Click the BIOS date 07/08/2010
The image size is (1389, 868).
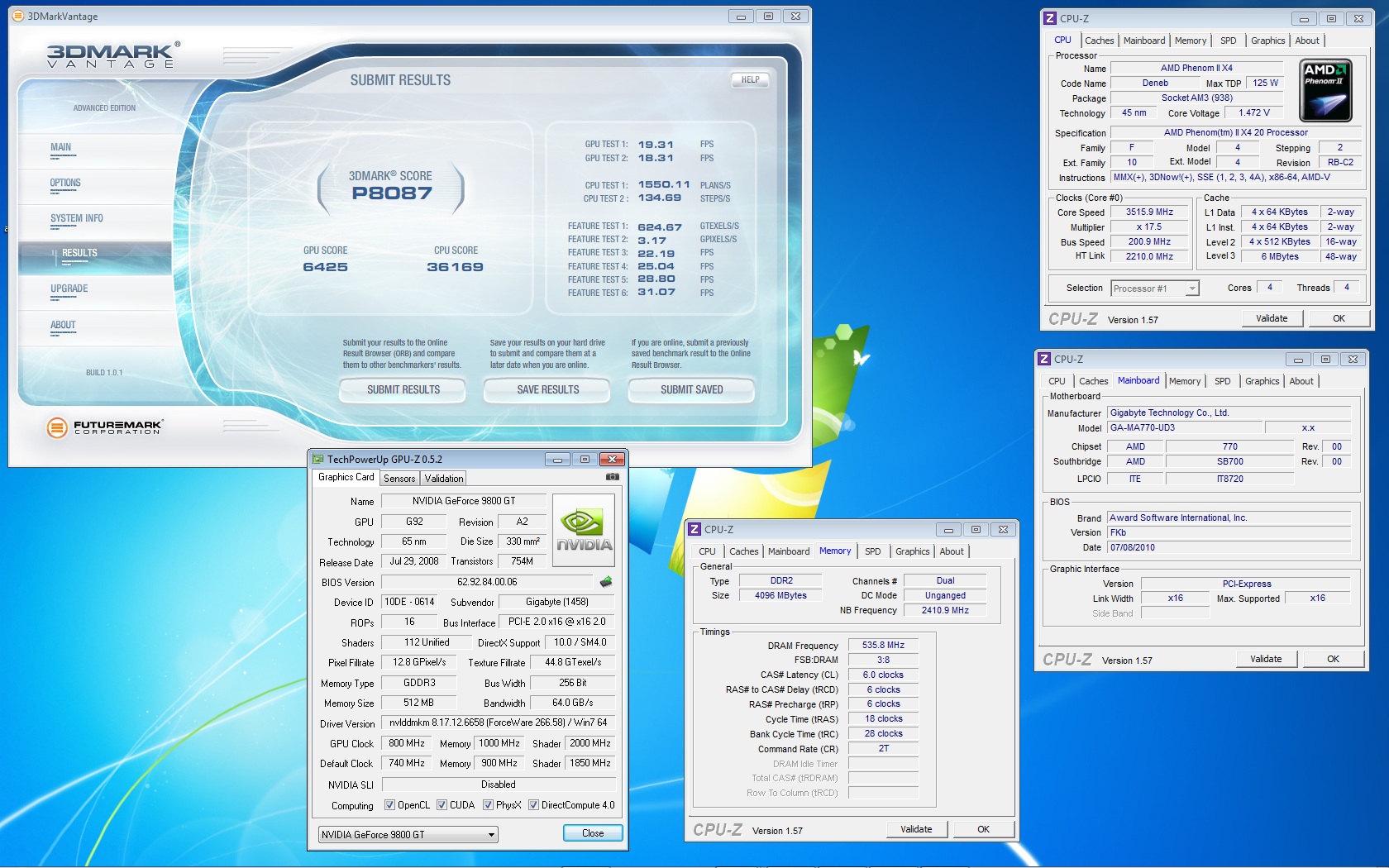click(x=1229, y=547)
